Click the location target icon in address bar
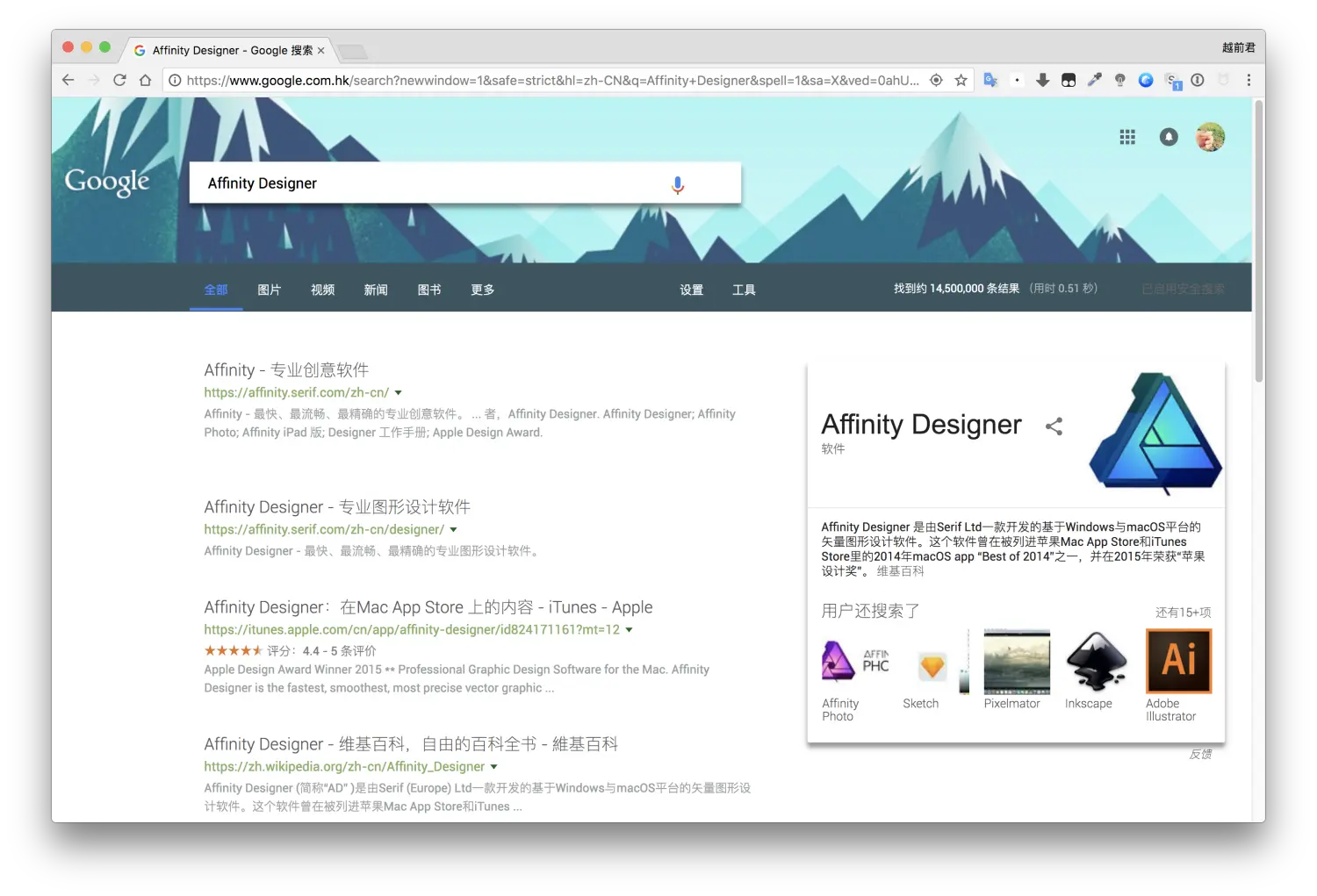1317x896 pixels. [936, 80]
